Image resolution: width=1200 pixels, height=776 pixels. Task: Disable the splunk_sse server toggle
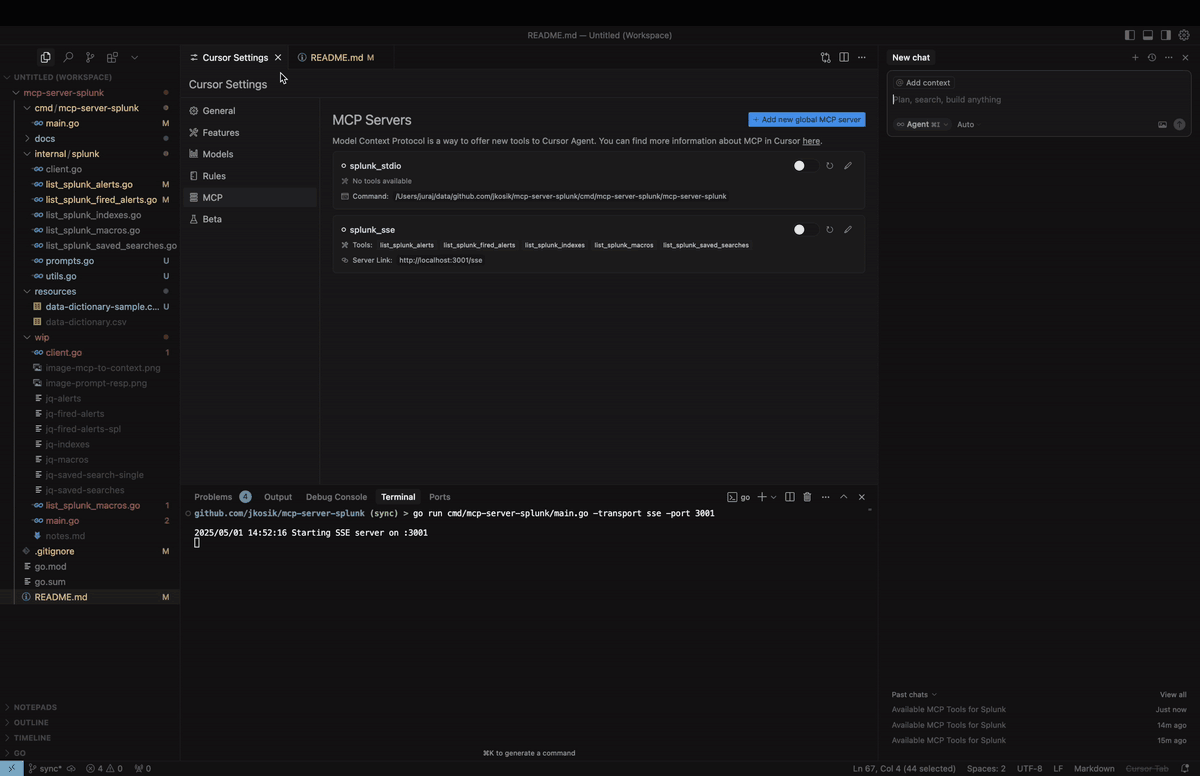799,229
